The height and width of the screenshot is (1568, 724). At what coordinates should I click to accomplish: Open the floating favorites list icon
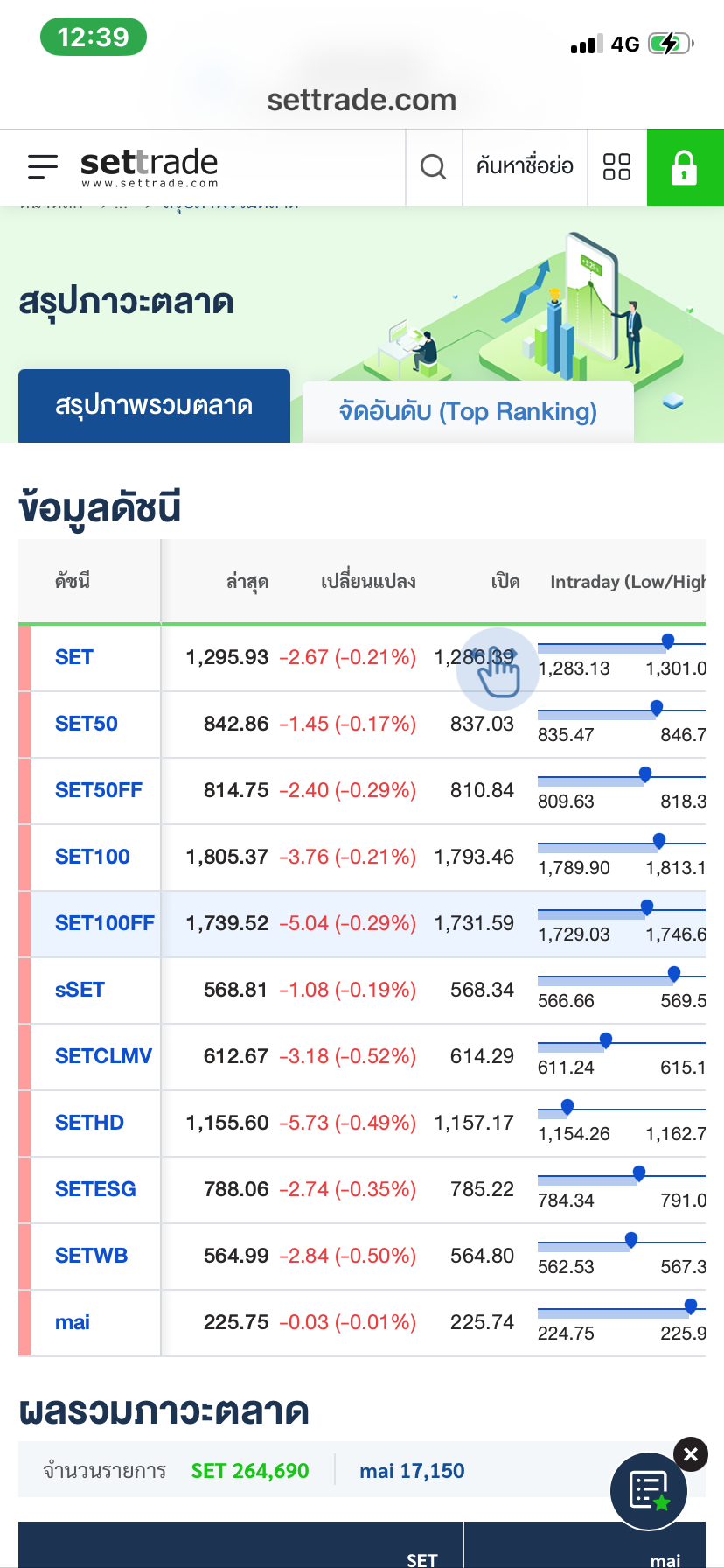click(x=649, y=1491)
